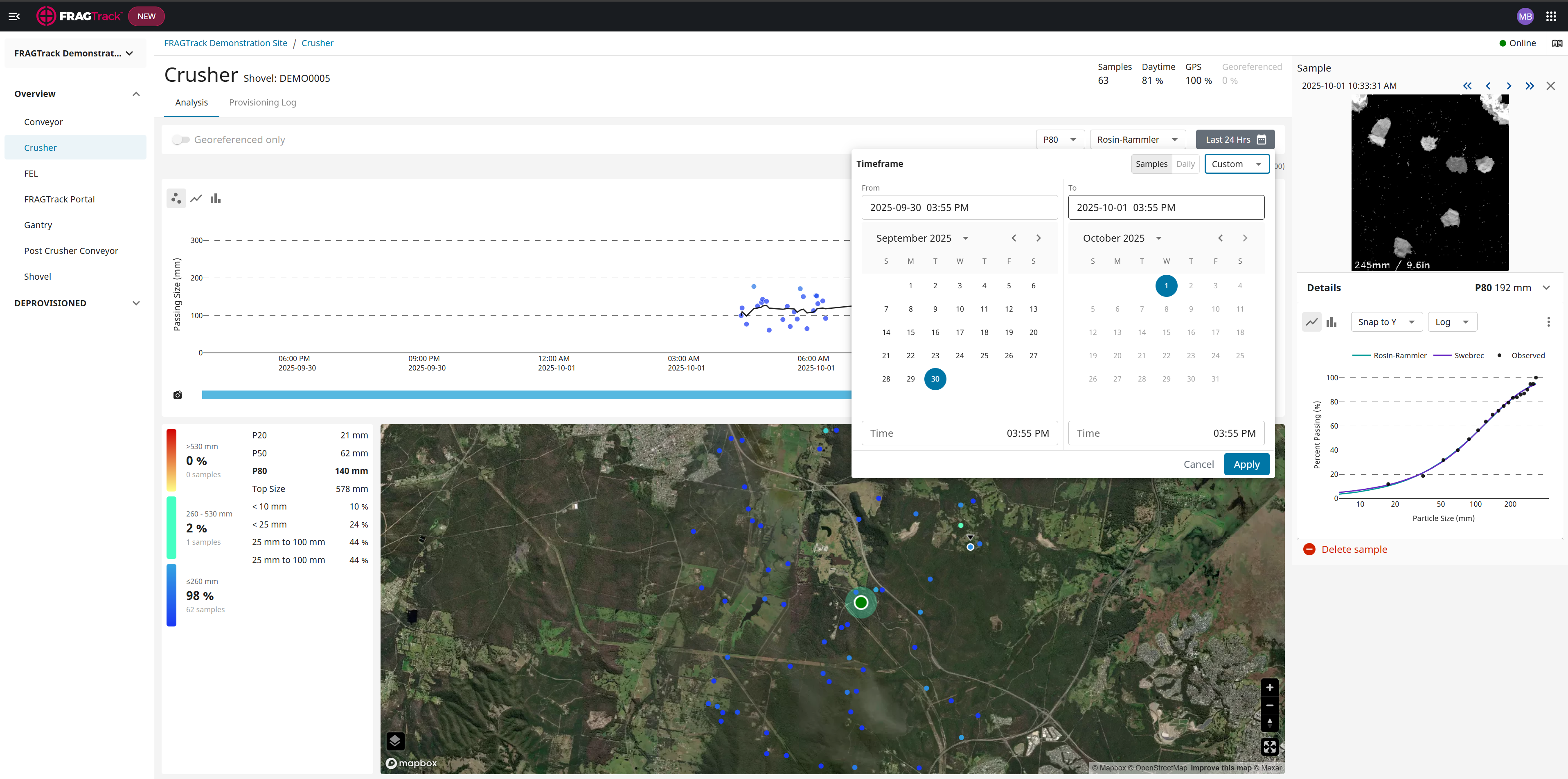Select Post Crusher Conveyor in sidebar
Screen dimensions: 1568x779
(x=71, y=251)
